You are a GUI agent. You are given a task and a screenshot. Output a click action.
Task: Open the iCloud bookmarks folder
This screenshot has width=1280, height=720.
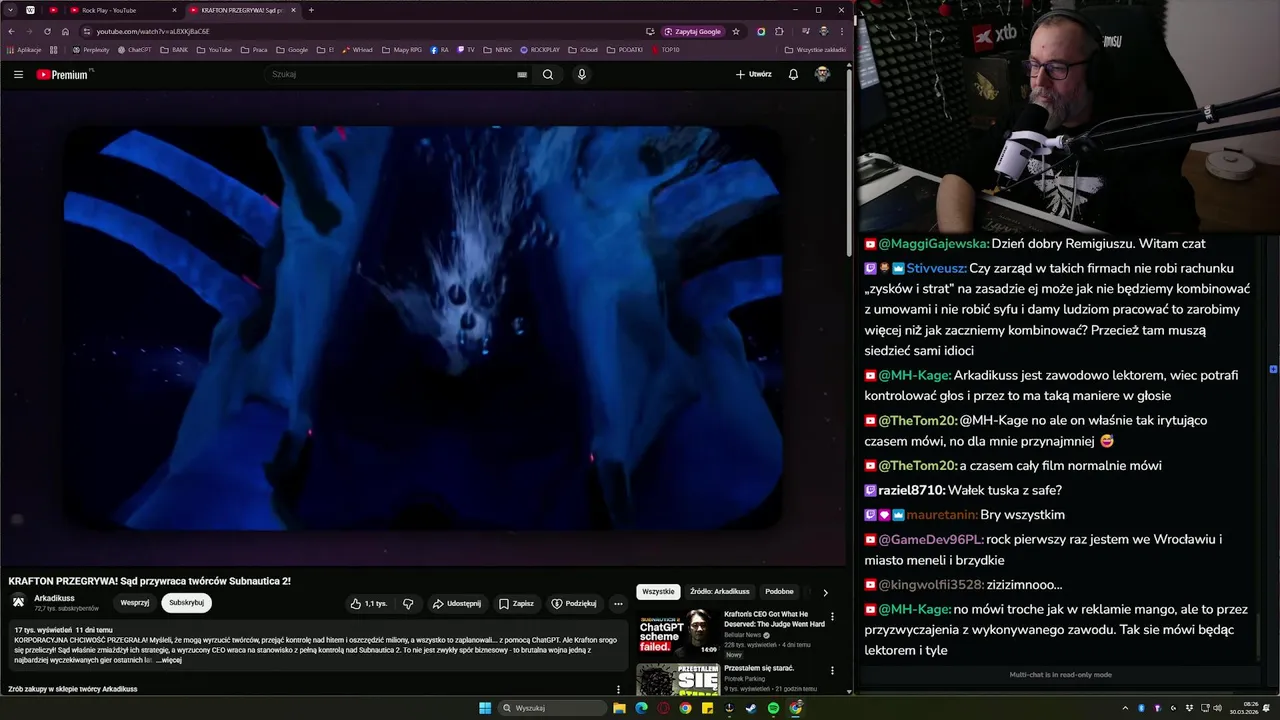click(x=583, y=49)
